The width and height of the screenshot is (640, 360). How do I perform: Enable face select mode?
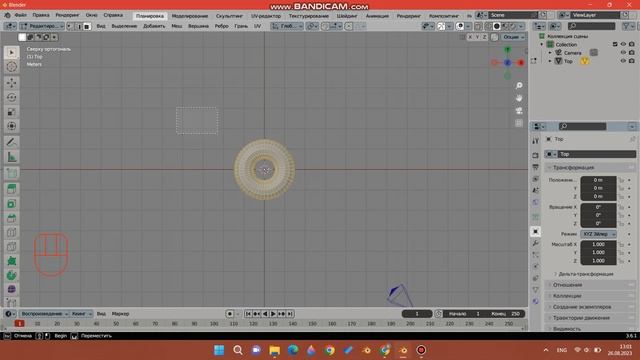[87, 26]
